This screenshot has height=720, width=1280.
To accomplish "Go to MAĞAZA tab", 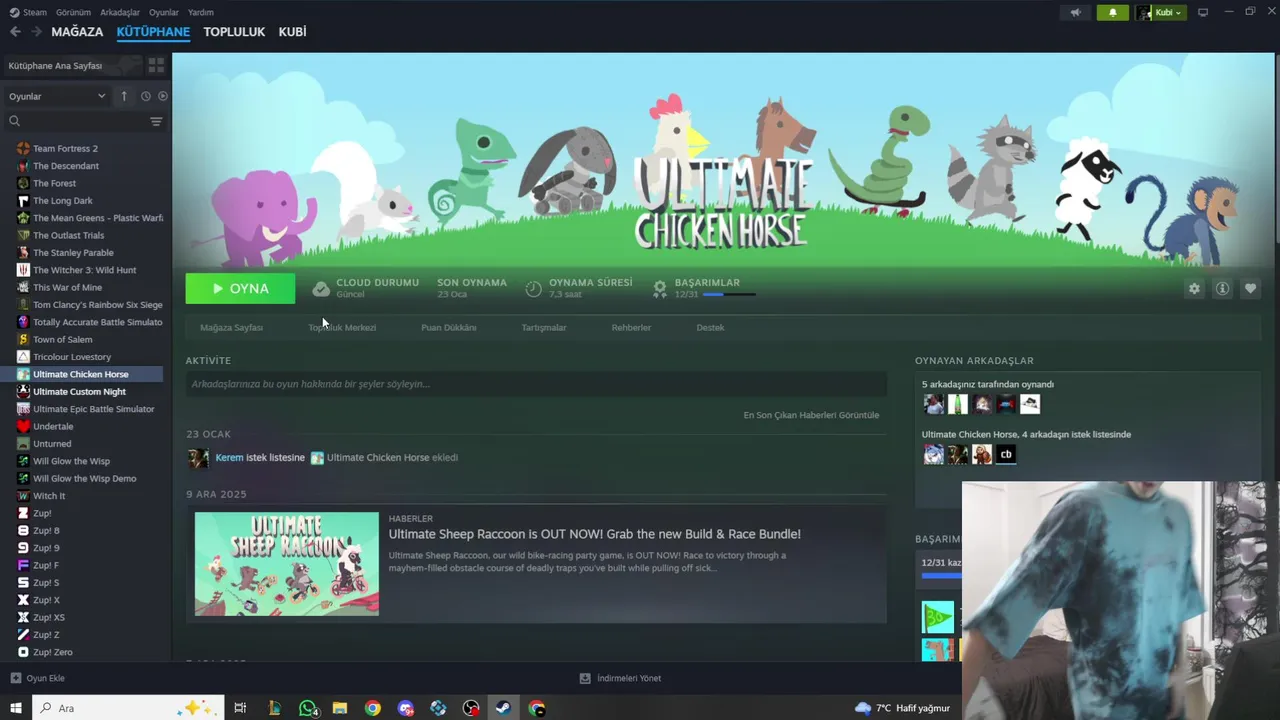I will pos(77,32).
